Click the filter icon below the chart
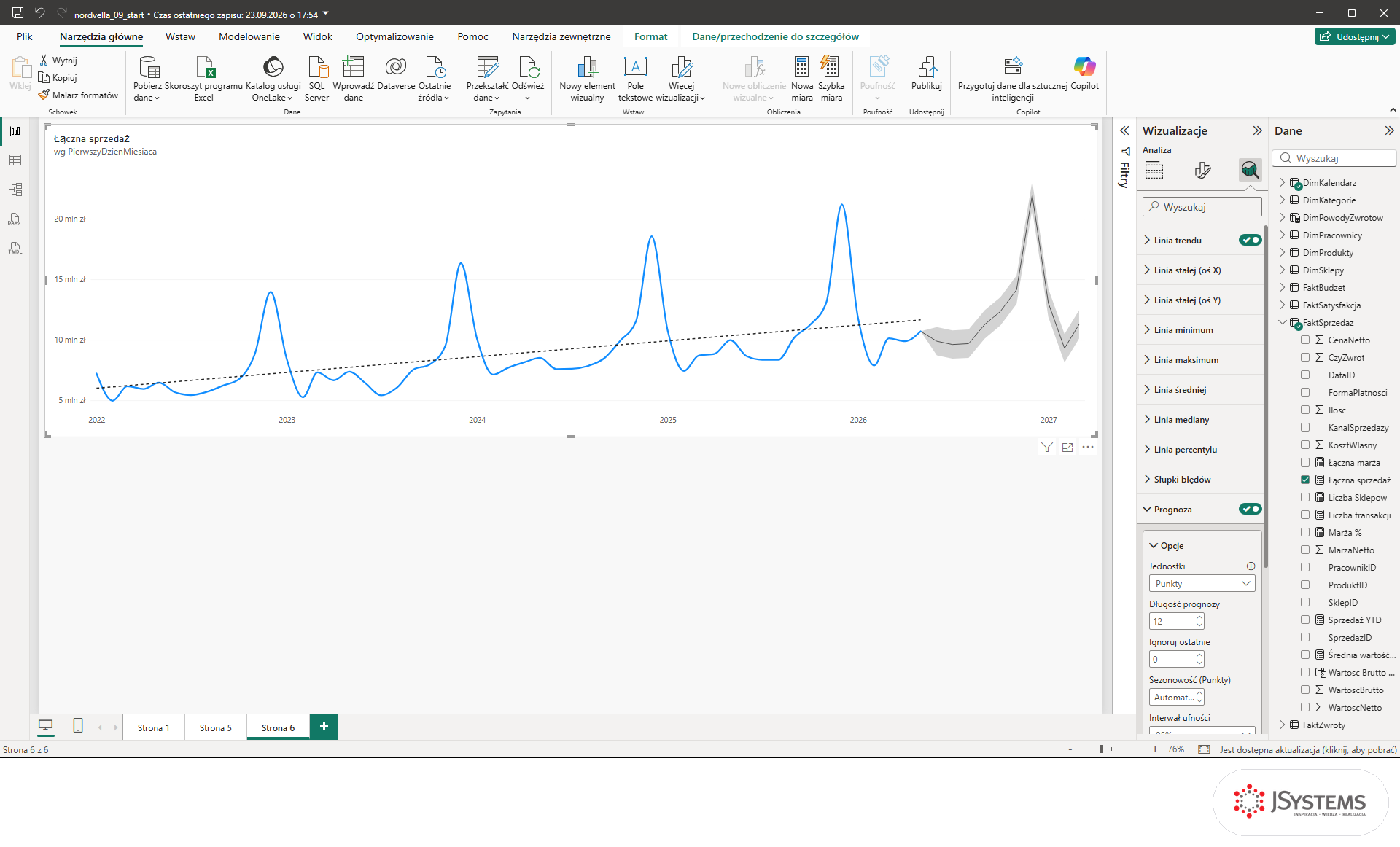The image size is (1400, 847). [x=1047, y=448]
